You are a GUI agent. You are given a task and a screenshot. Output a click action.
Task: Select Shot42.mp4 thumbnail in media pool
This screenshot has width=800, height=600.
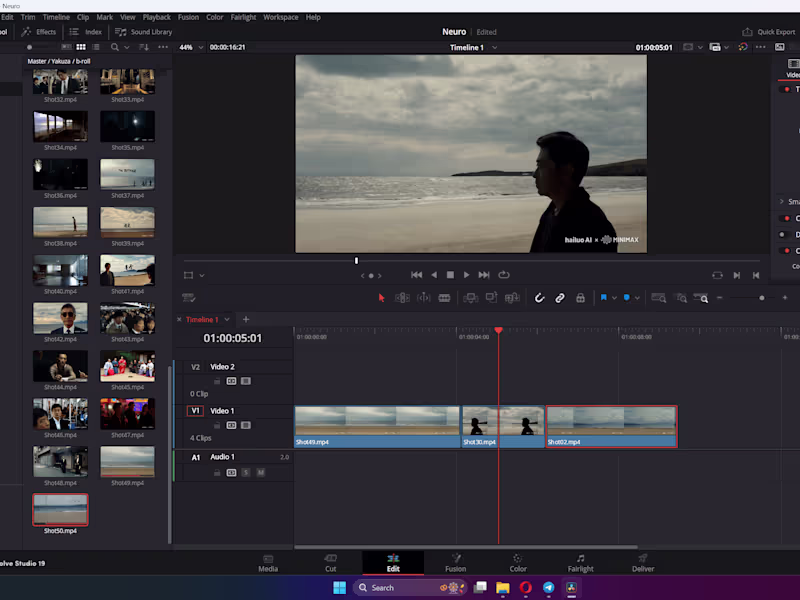pyautogui.click(x=60, y=319)
